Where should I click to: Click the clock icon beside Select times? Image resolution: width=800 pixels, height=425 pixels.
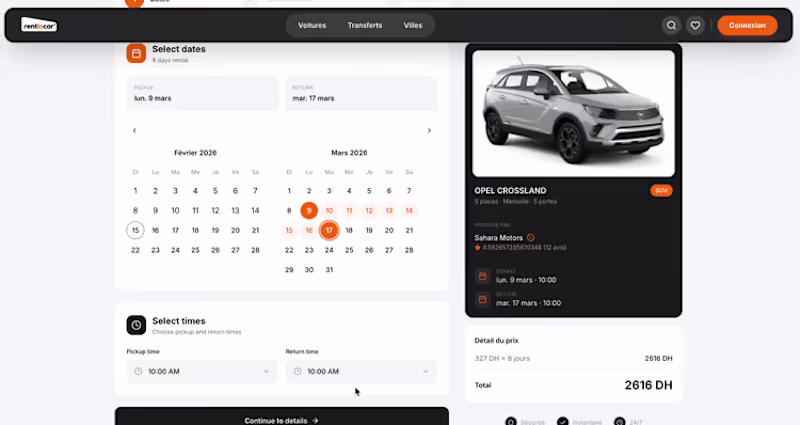pyautogui.click(x=136, y=325)
